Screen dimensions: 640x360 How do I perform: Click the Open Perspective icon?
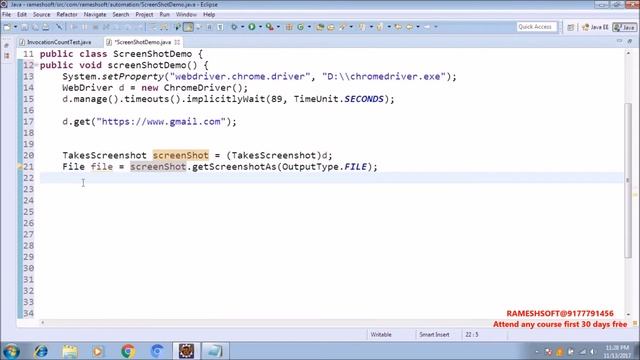pyautogui.click(x=571, y=27)
